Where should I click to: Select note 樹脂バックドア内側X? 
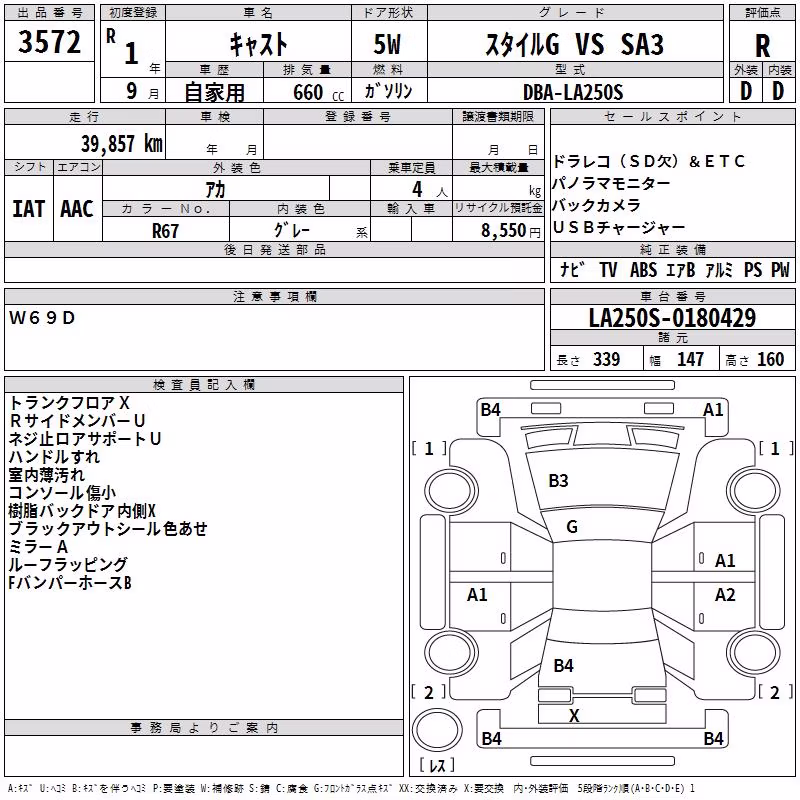pyautogui.click(x=82, y=511)
